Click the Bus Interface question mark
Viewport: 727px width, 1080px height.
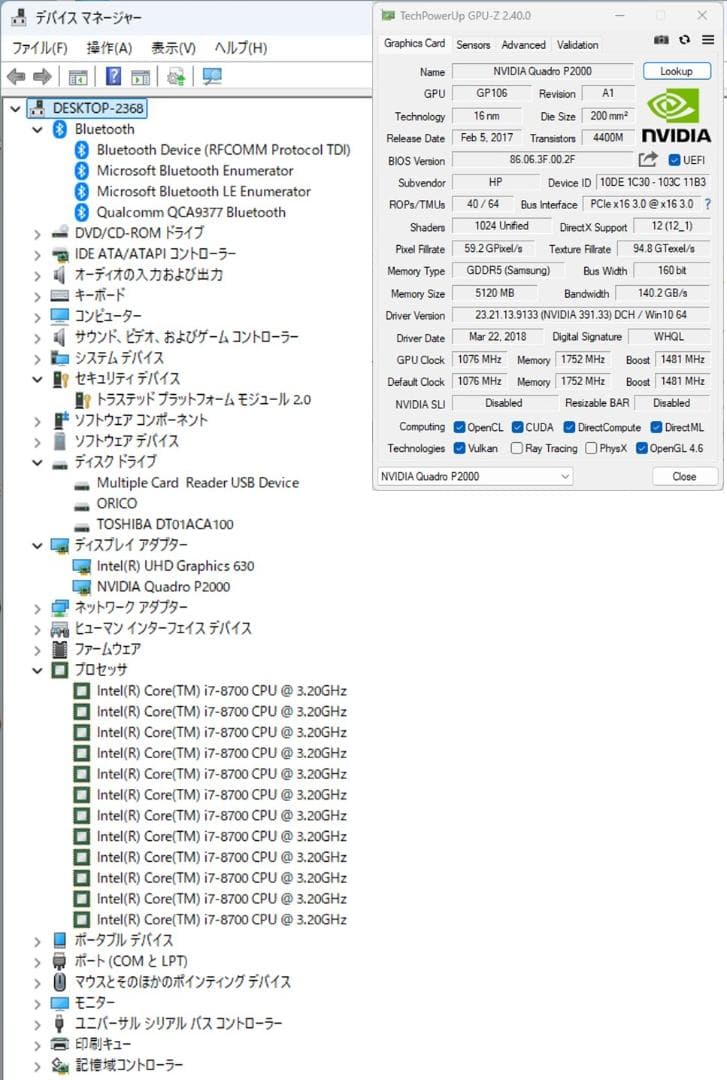pyautogui.click(x=708, y=205)
